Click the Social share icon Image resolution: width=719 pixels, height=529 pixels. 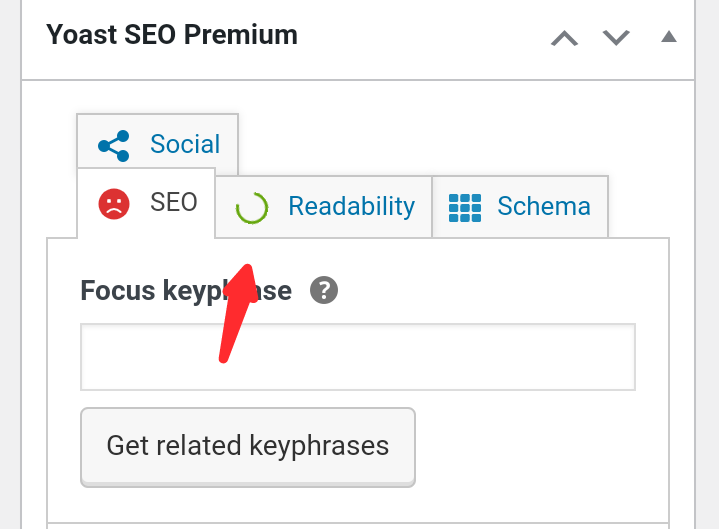114,145
